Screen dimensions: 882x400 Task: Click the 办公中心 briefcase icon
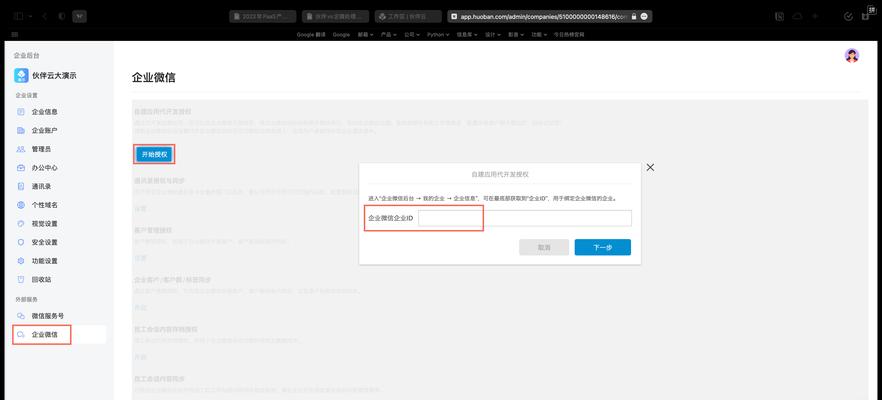coord(21,168)
